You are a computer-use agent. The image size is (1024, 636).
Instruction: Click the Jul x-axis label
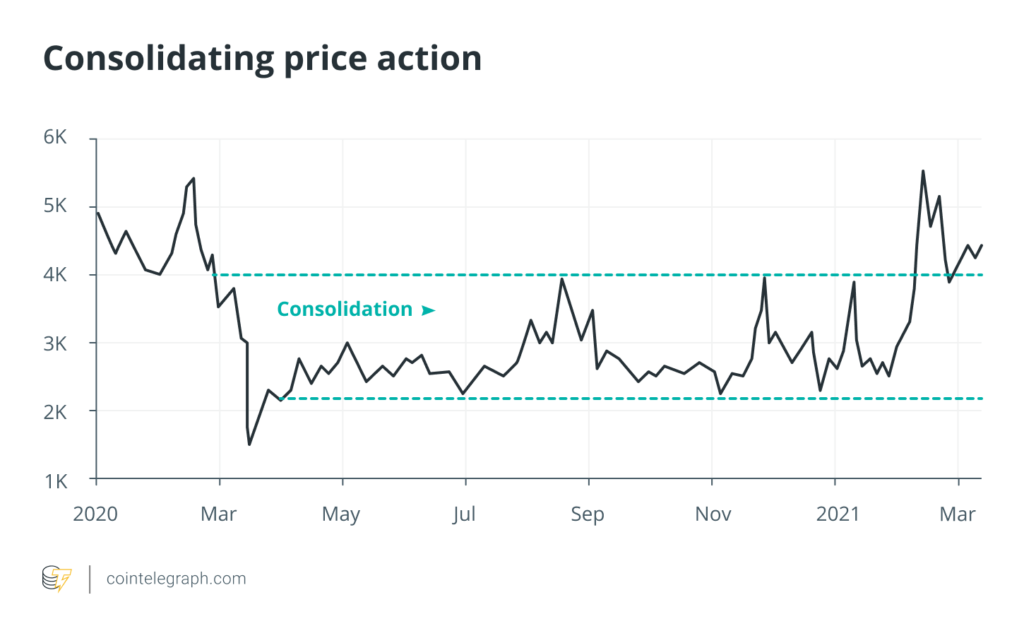click(465, 514)
